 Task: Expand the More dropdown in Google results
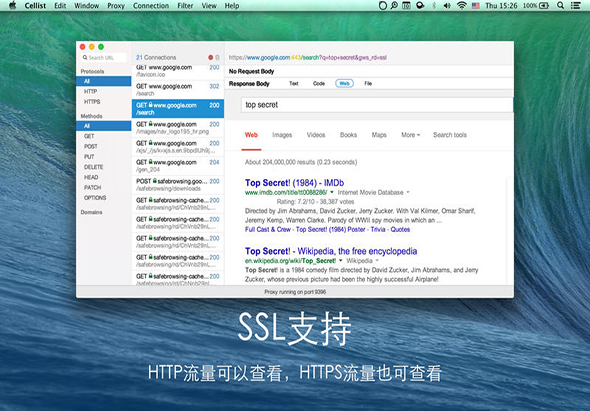click(410, 135)
